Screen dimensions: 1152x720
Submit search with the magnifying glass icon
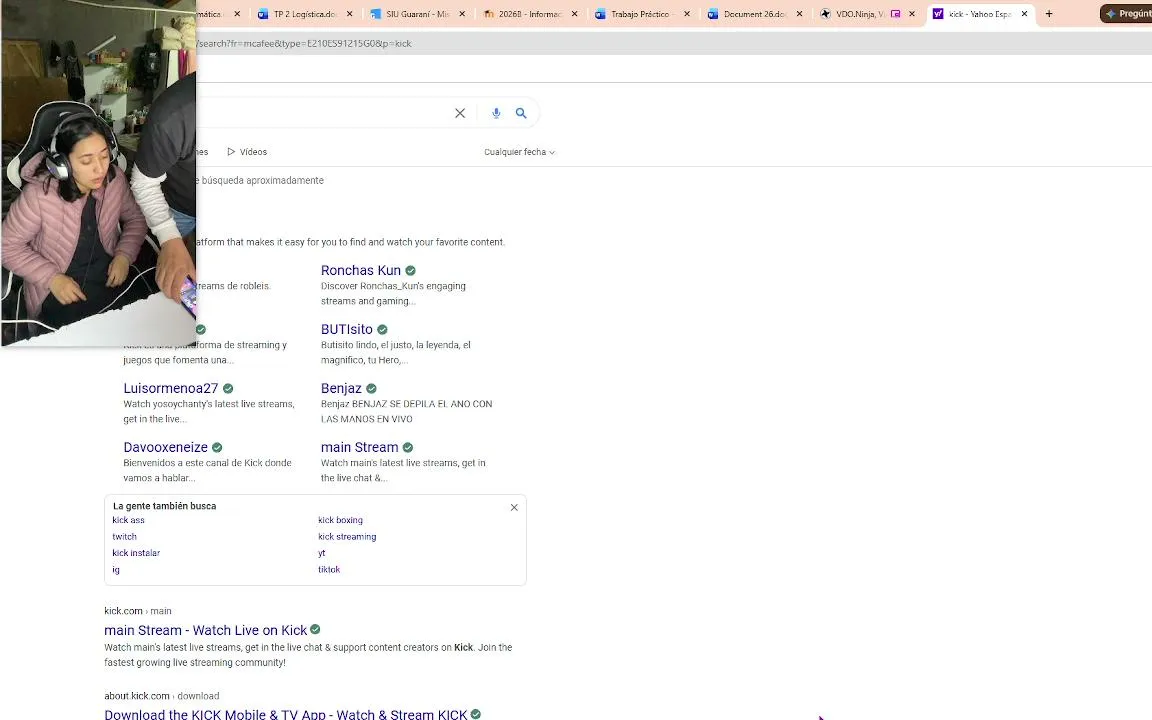tap(521, 113)
